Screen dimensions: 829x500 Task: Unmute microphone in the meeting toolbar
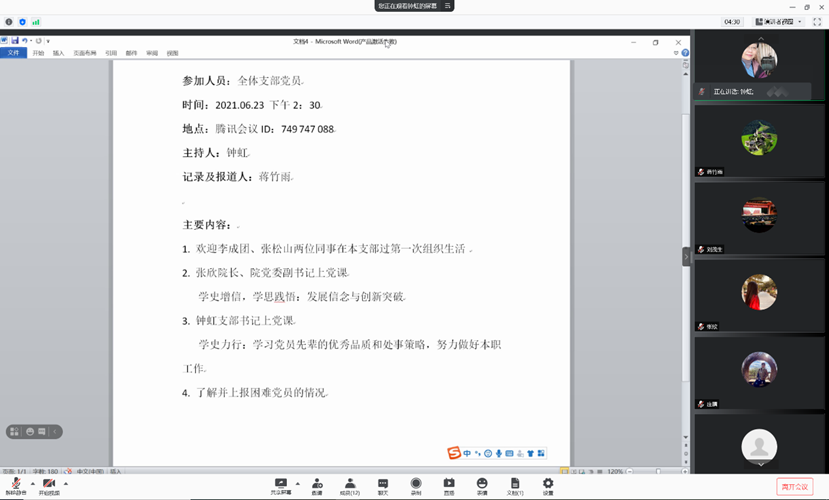tap(17, 485)
